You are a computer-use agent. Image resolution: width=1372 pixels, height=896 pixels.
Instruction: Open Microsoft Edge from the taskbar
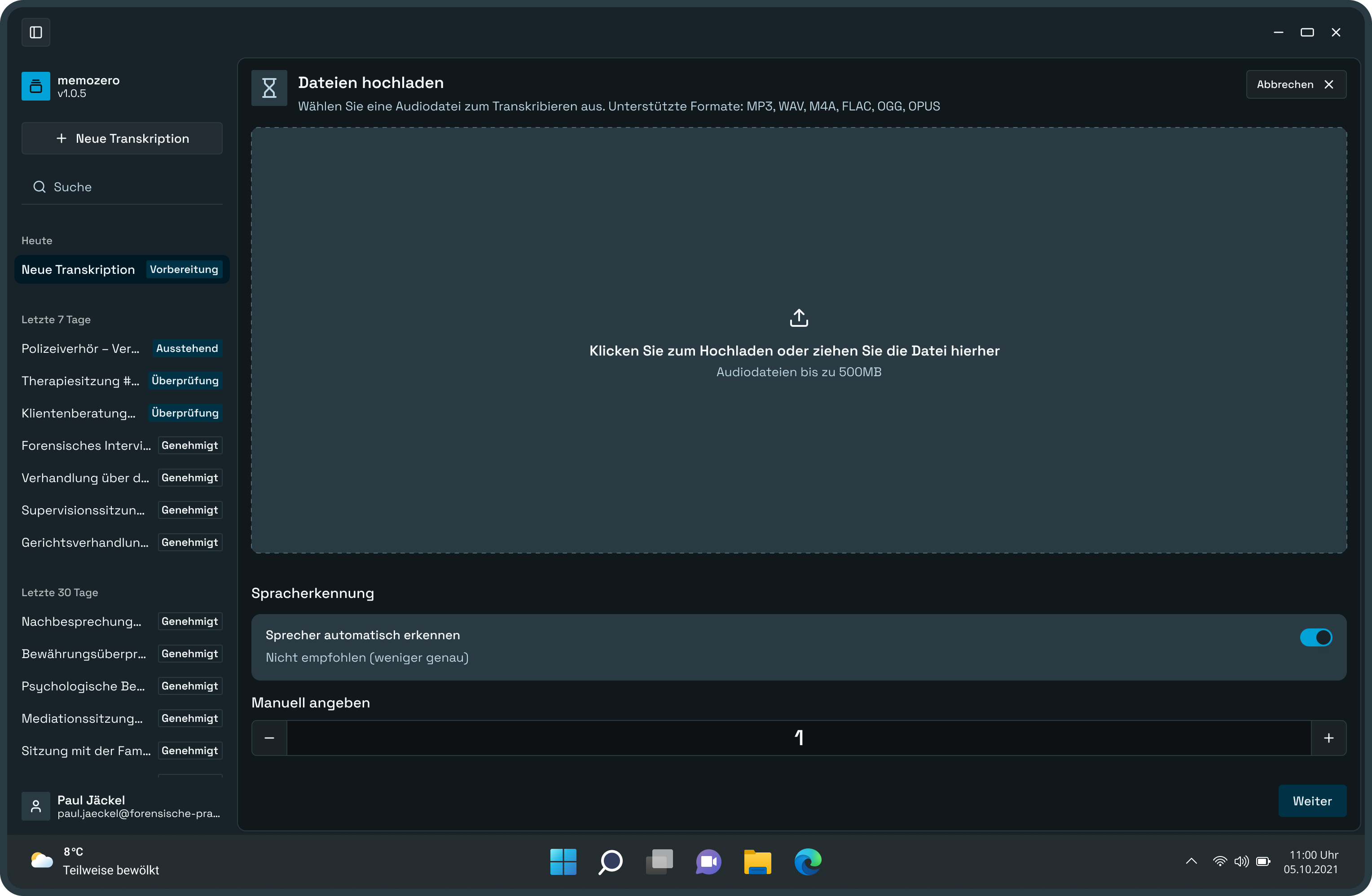[x=808, y=862]
